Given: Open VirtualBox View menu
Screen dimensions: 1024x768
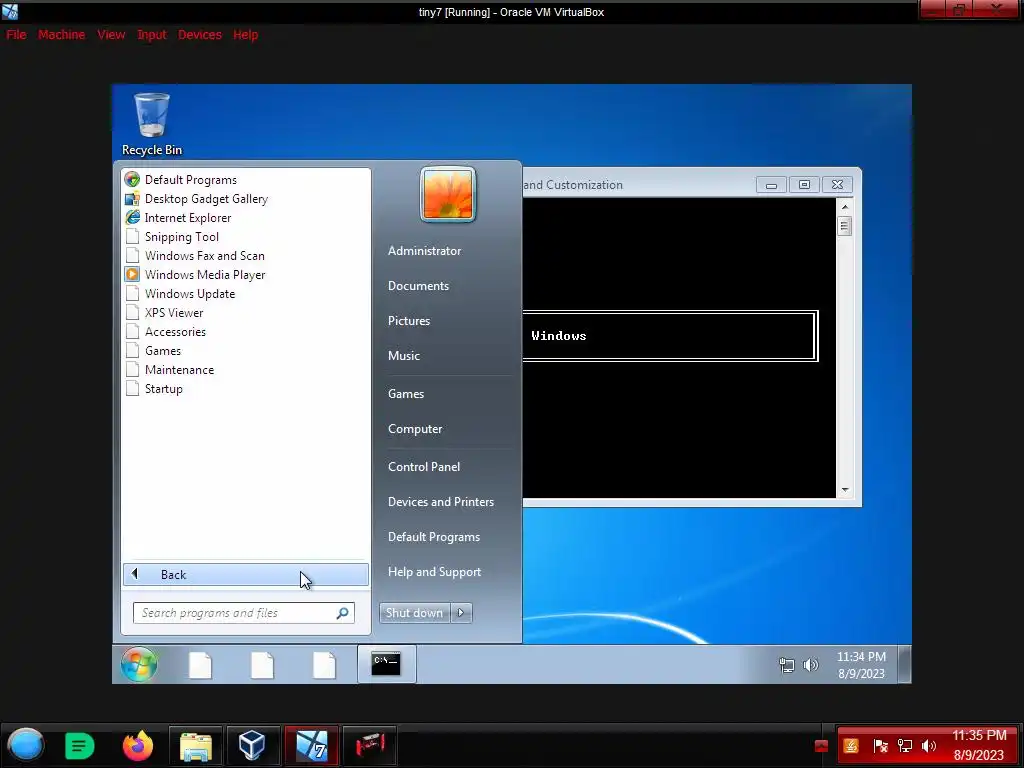Looking at the screenshot, I should pos(111,35).
